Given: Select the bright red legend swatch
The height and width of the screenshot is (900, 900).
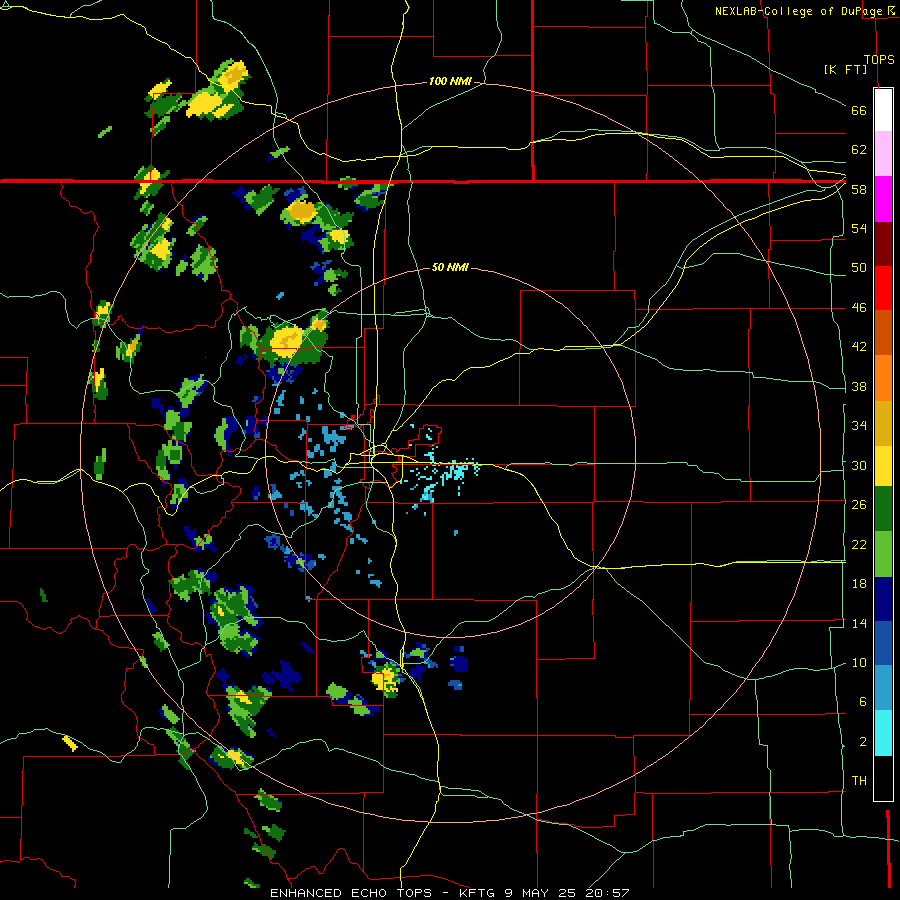Looking at the screenshot, I should pos(883,288).
